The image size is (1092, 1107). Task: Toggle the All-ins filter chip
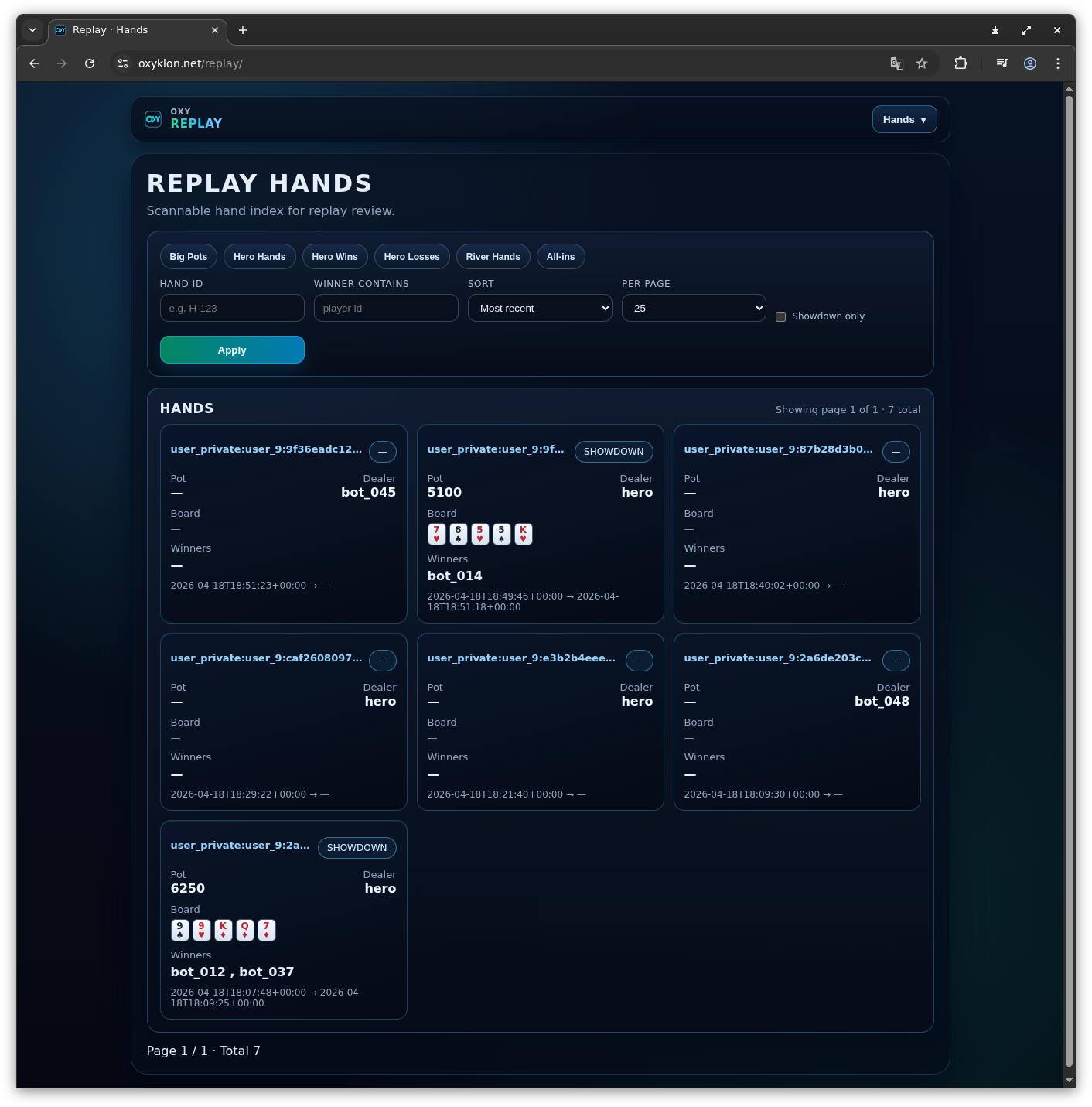tap(561, 256)
